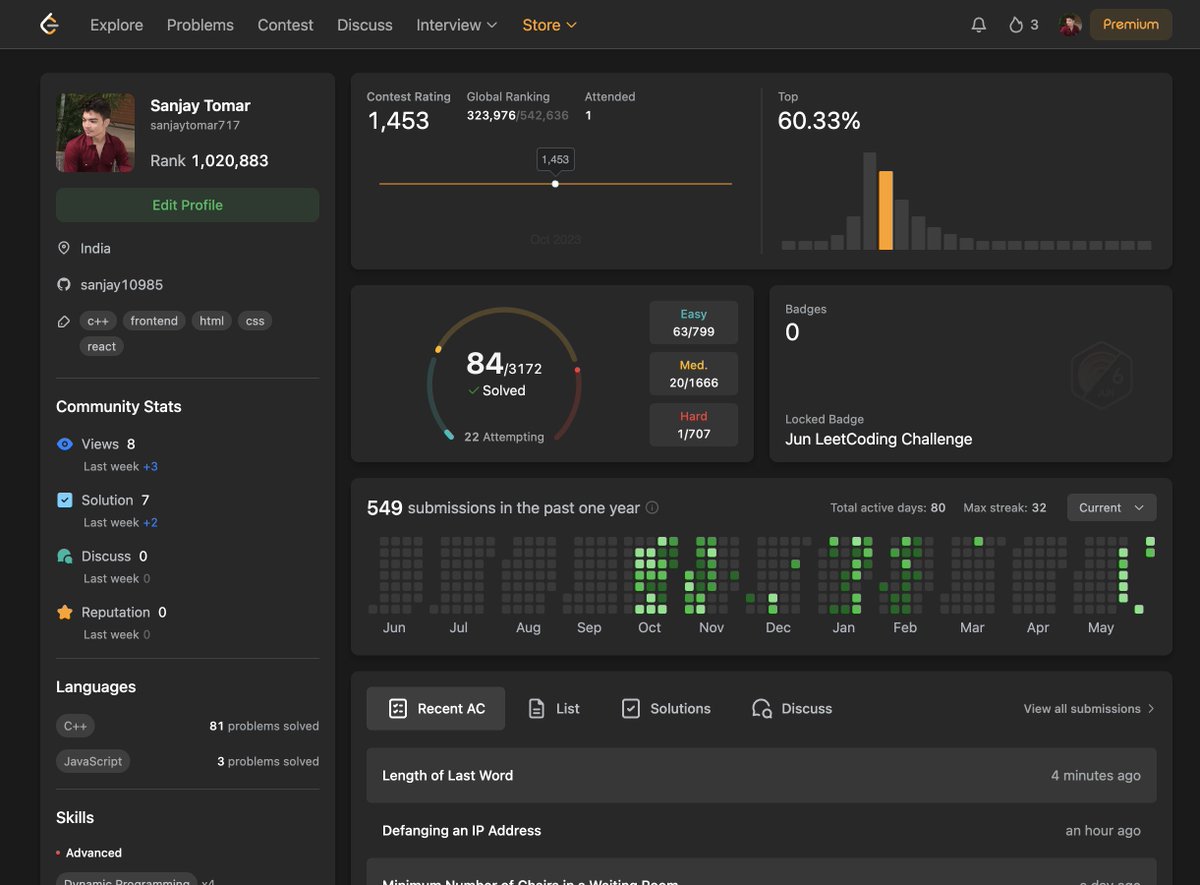Expand the Interview dropdown menu
The width and height of the screenshot is (1200, 885).
pos(457,25)
